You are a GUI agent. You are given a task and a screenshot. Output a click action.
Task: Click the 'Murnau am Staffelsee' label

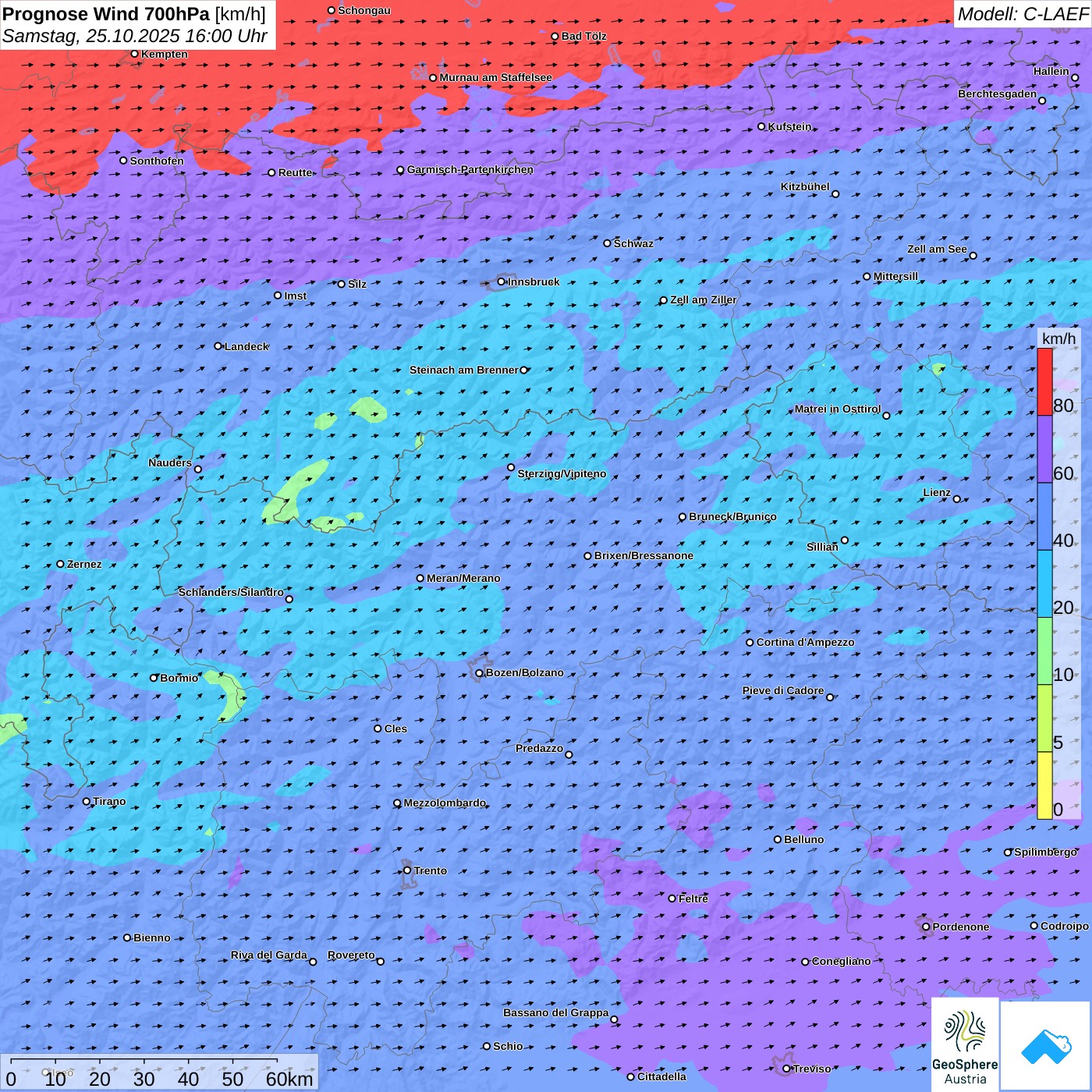pyautogui.click(x=496, y=77)
